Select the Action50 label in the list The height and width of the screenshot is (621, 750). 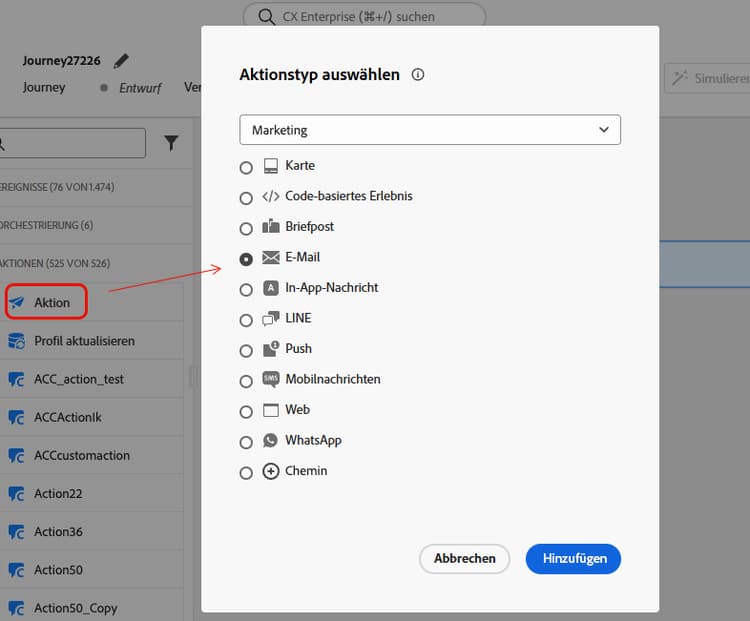click(x=58, y=570)
